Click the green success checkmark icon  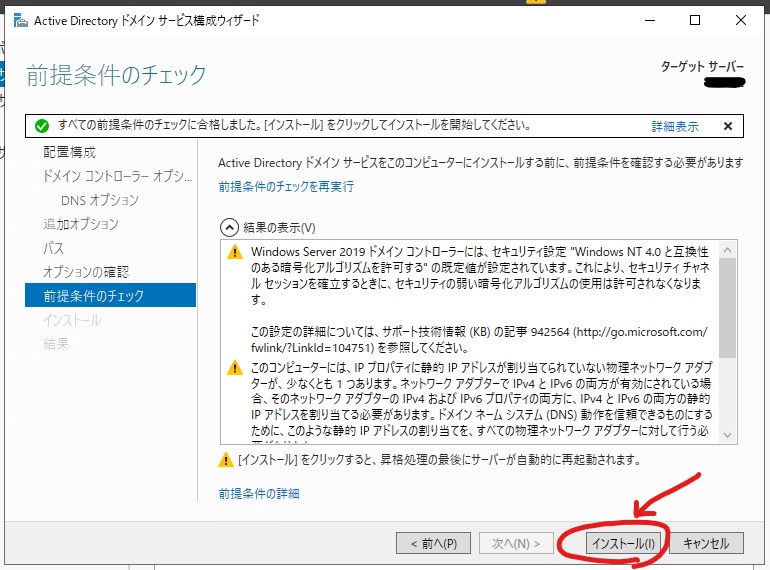click(42, 126)
